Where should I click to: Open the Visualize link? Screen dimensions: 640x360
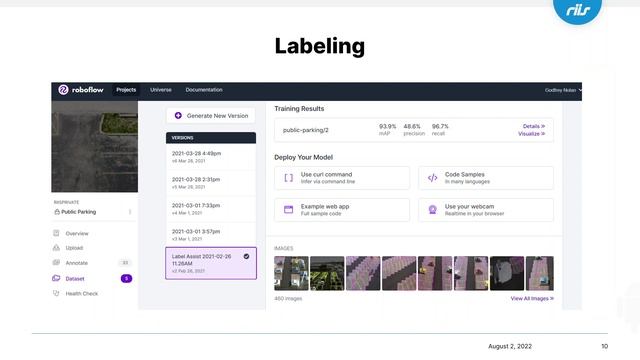click(531, 134)
